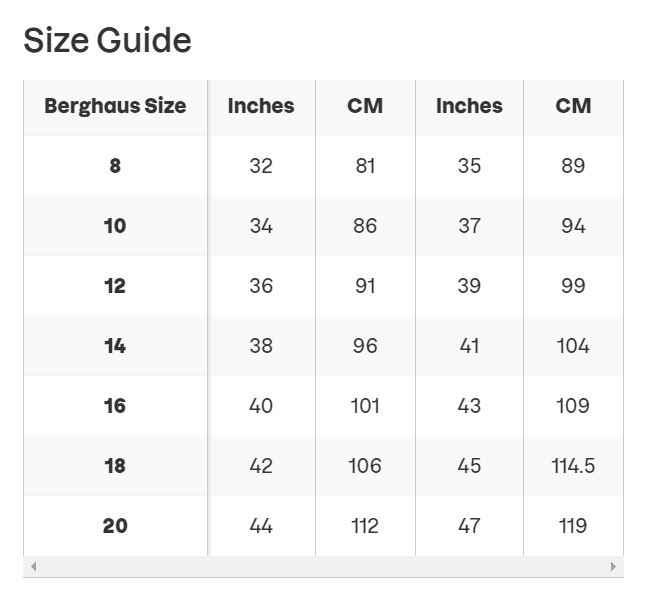671x589 pixels.
Task: Select the size 20 row label
Action: pyautogui.click(x=115, y=525)
